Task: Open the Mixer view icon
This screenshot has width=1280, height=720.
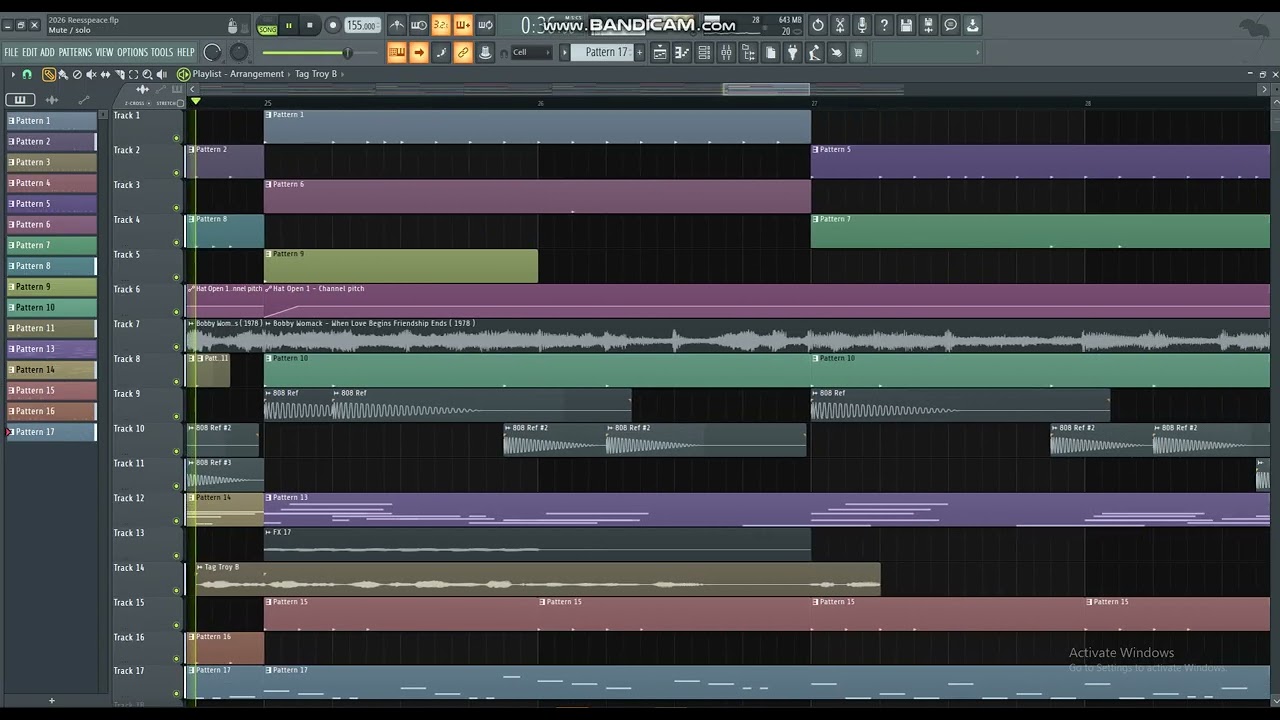Action: [726, 52]
